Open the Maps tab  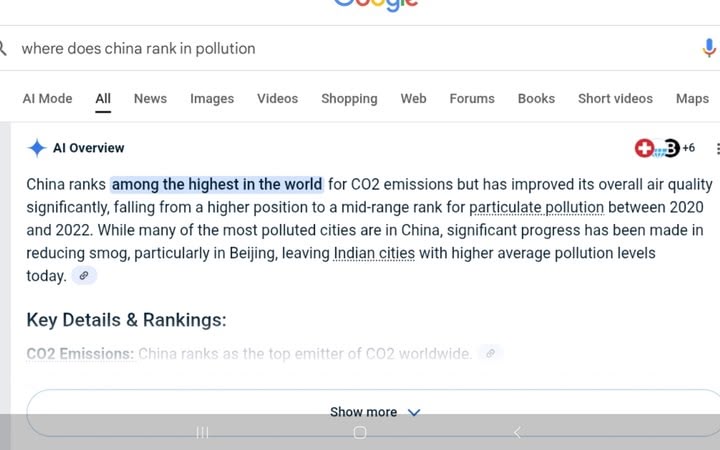point(692,99)
